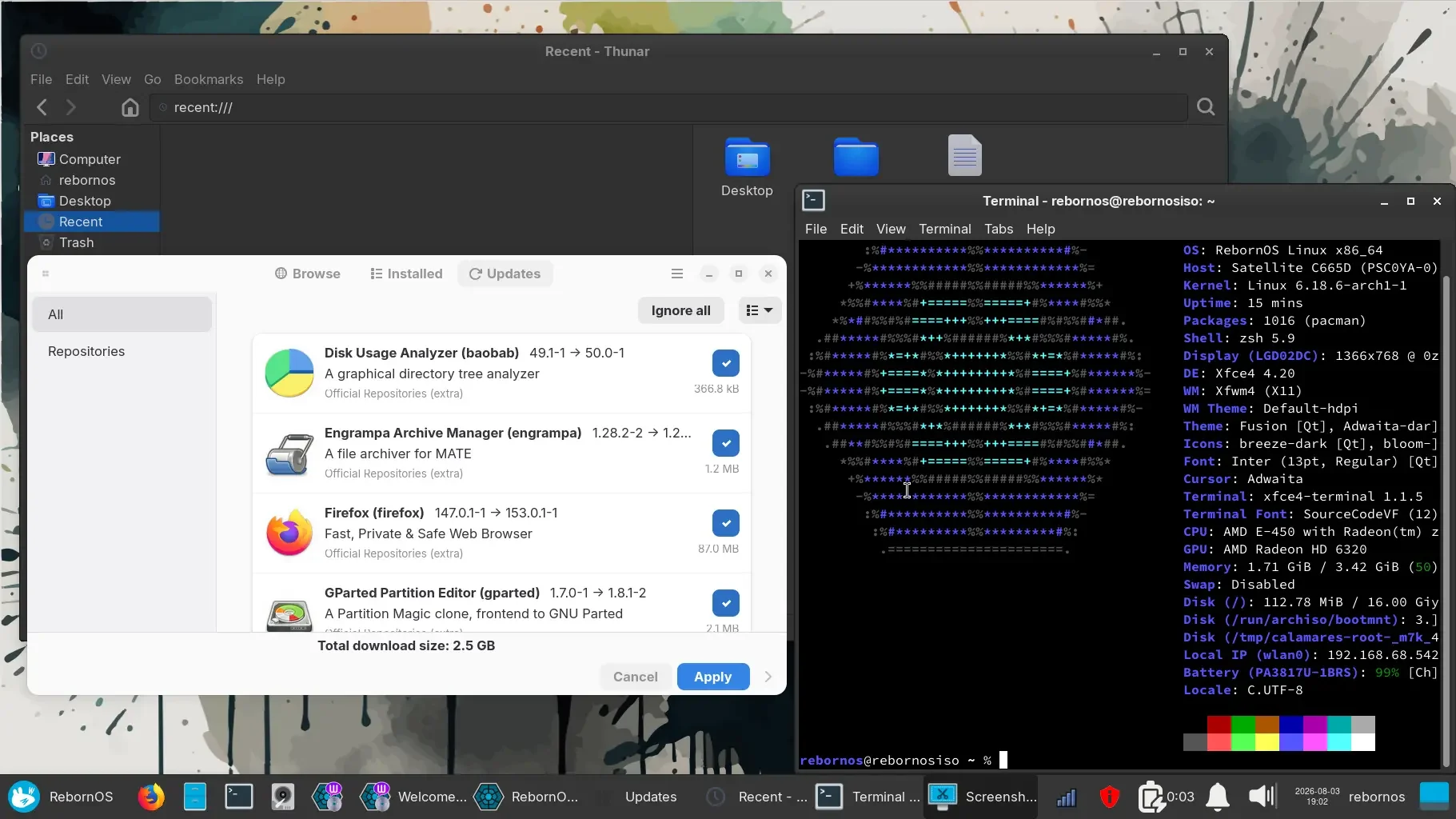
Task: Select Recent in Places sidebar
Action: pyautogui.click(x=92, y=222)
